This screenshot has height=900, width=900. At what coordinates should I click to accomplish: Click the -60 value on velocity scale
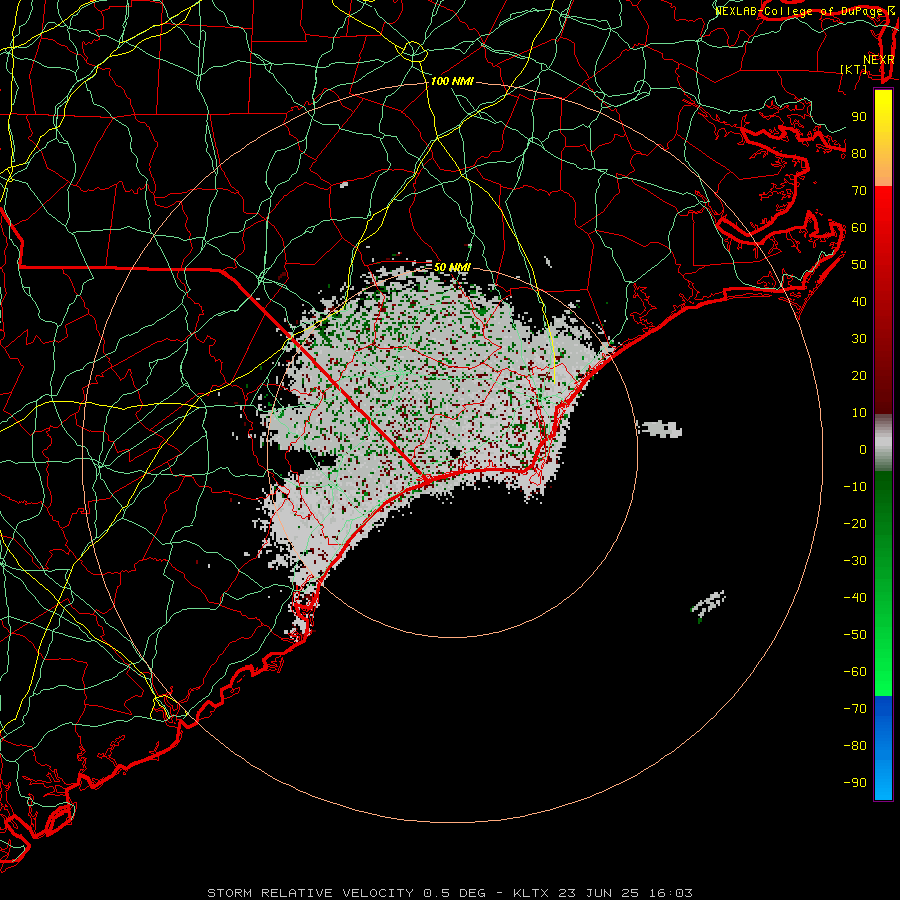tap(855, 672)
